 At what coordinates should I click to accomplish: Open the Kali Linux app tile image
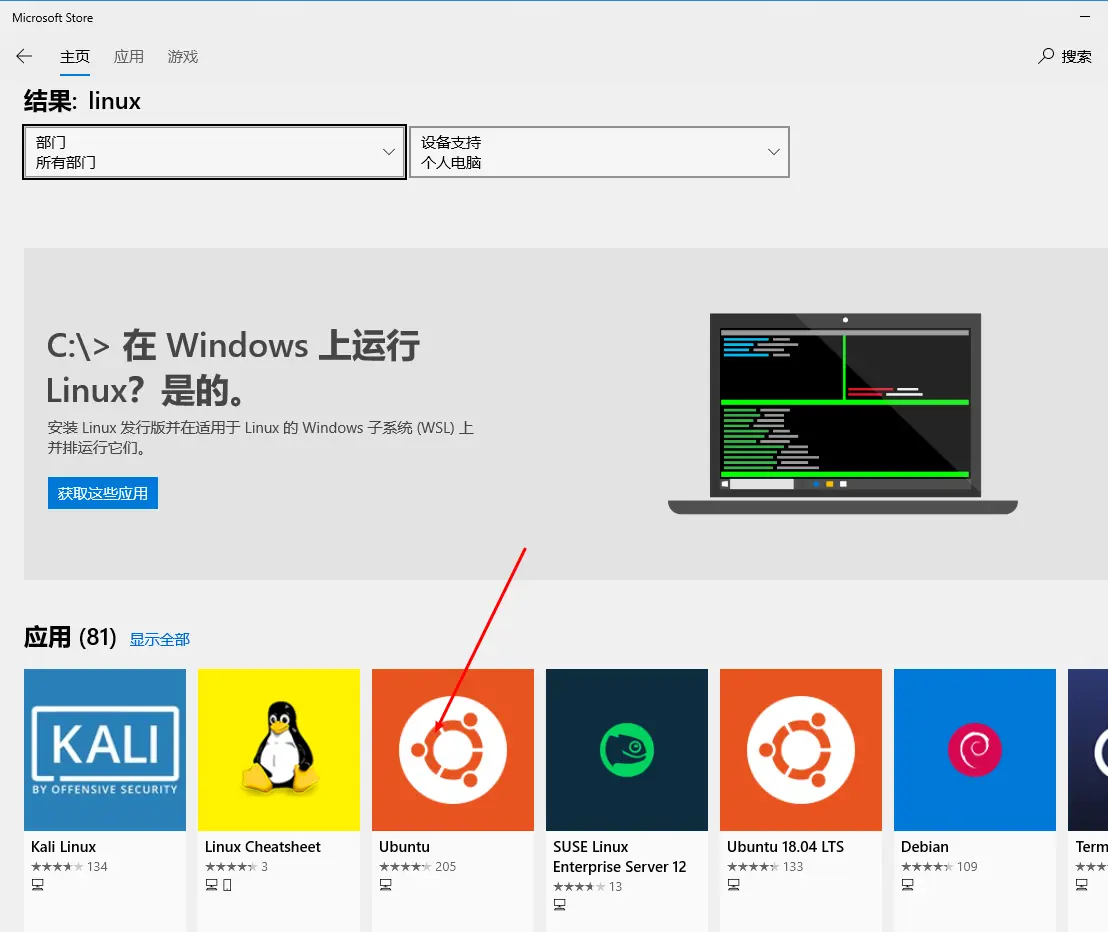pos(105,750)
